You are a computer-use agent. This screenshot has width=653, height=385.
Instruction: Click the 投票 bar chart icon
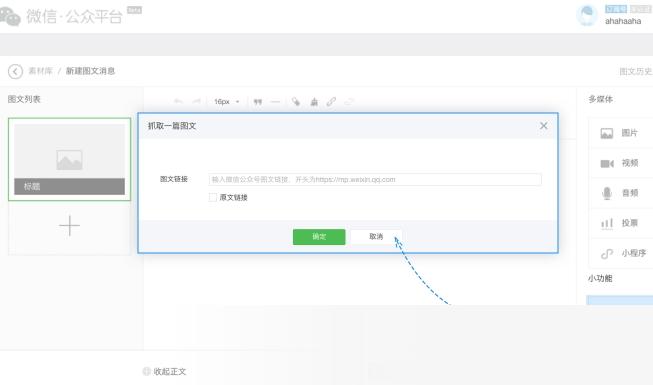click(x=607, y=223)
